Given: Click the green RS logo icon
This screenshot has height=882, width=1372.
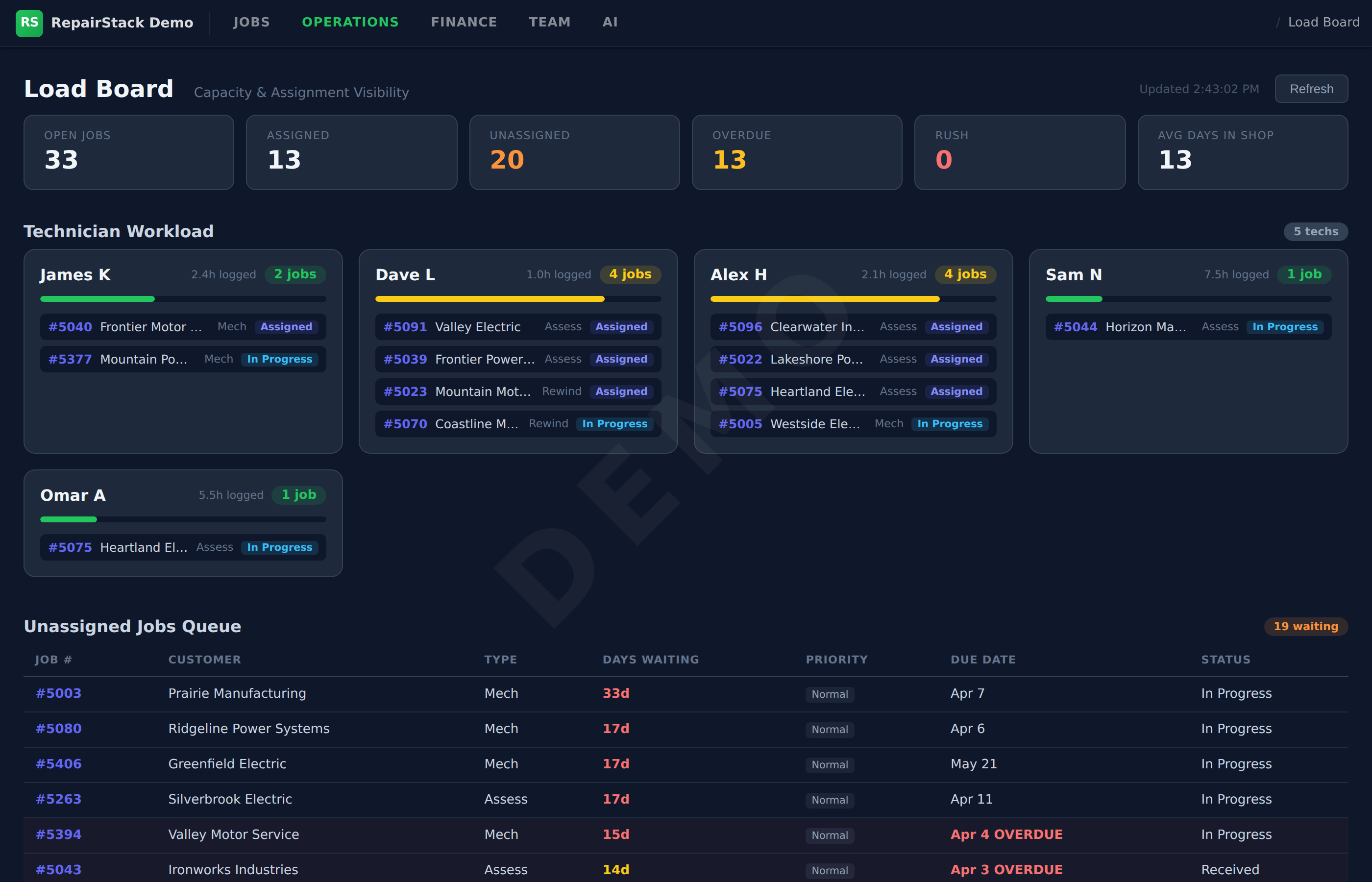Looking at the screenshot, I should pos(29,23).
